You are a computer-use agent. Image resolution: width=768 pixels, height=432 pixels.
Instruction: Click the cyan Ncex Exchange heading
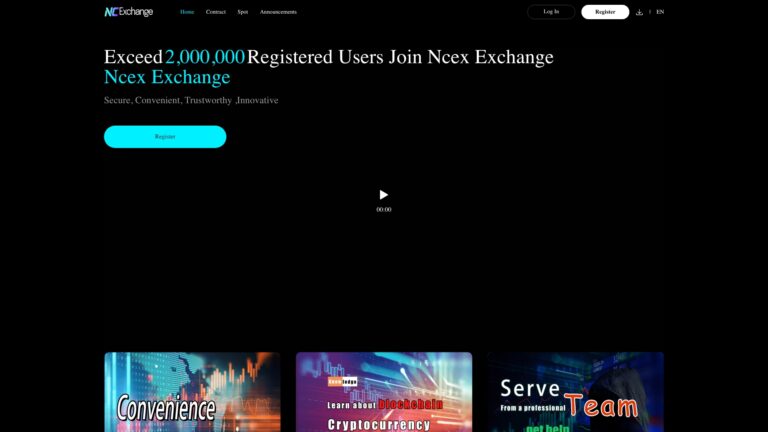(167, 77)
